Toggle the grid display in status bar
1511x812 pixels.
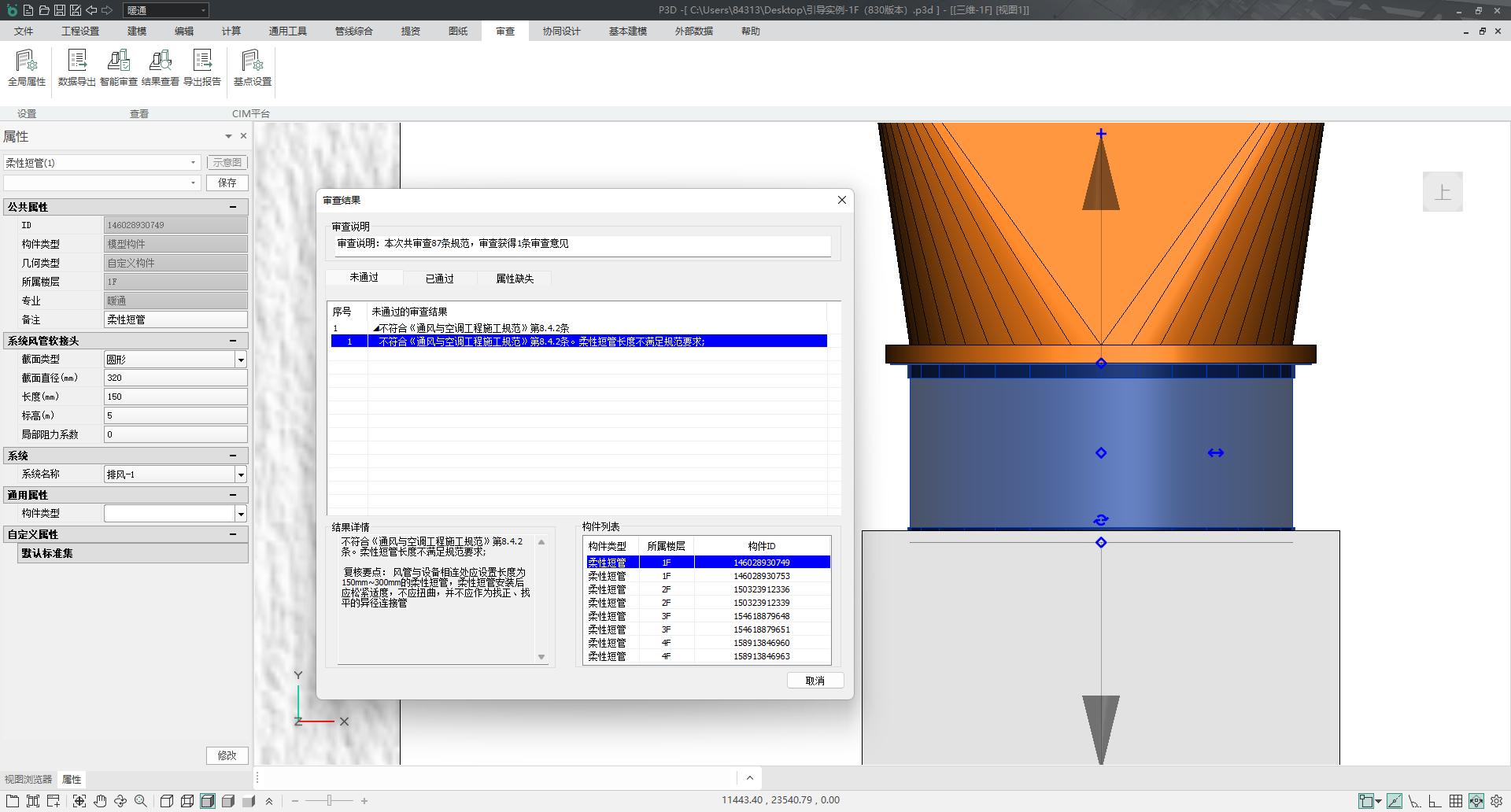click(x=1456, y=801)
